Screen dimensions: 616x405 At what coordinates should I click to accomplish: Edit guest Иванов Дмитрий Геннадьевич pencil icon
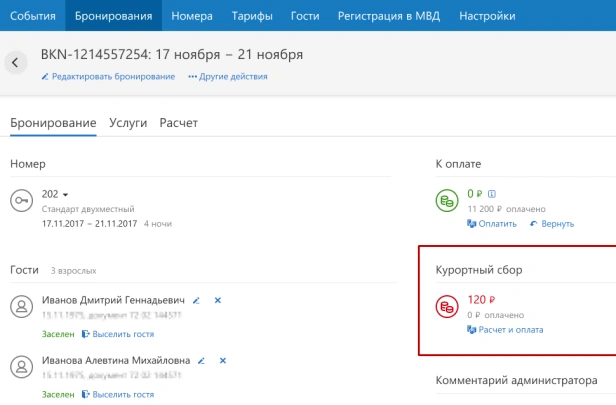click(197, 300)
